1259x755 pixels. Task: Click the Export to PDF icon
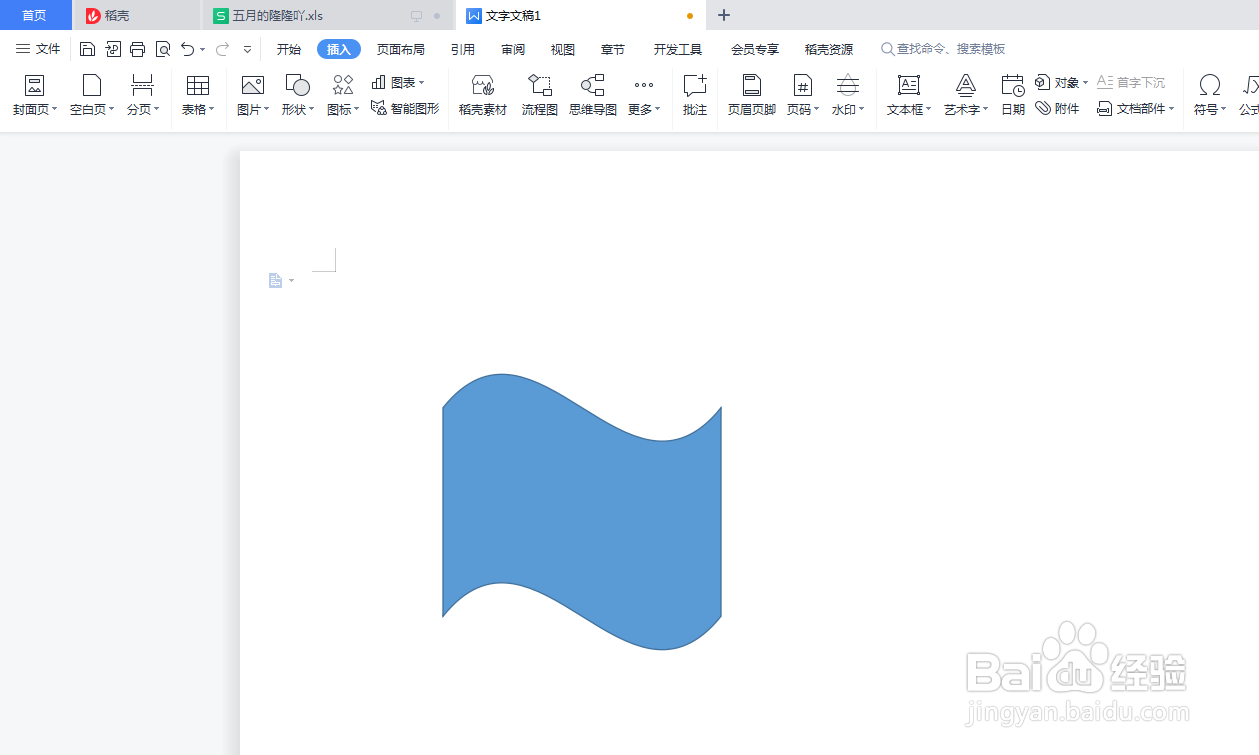pos(113,49)
